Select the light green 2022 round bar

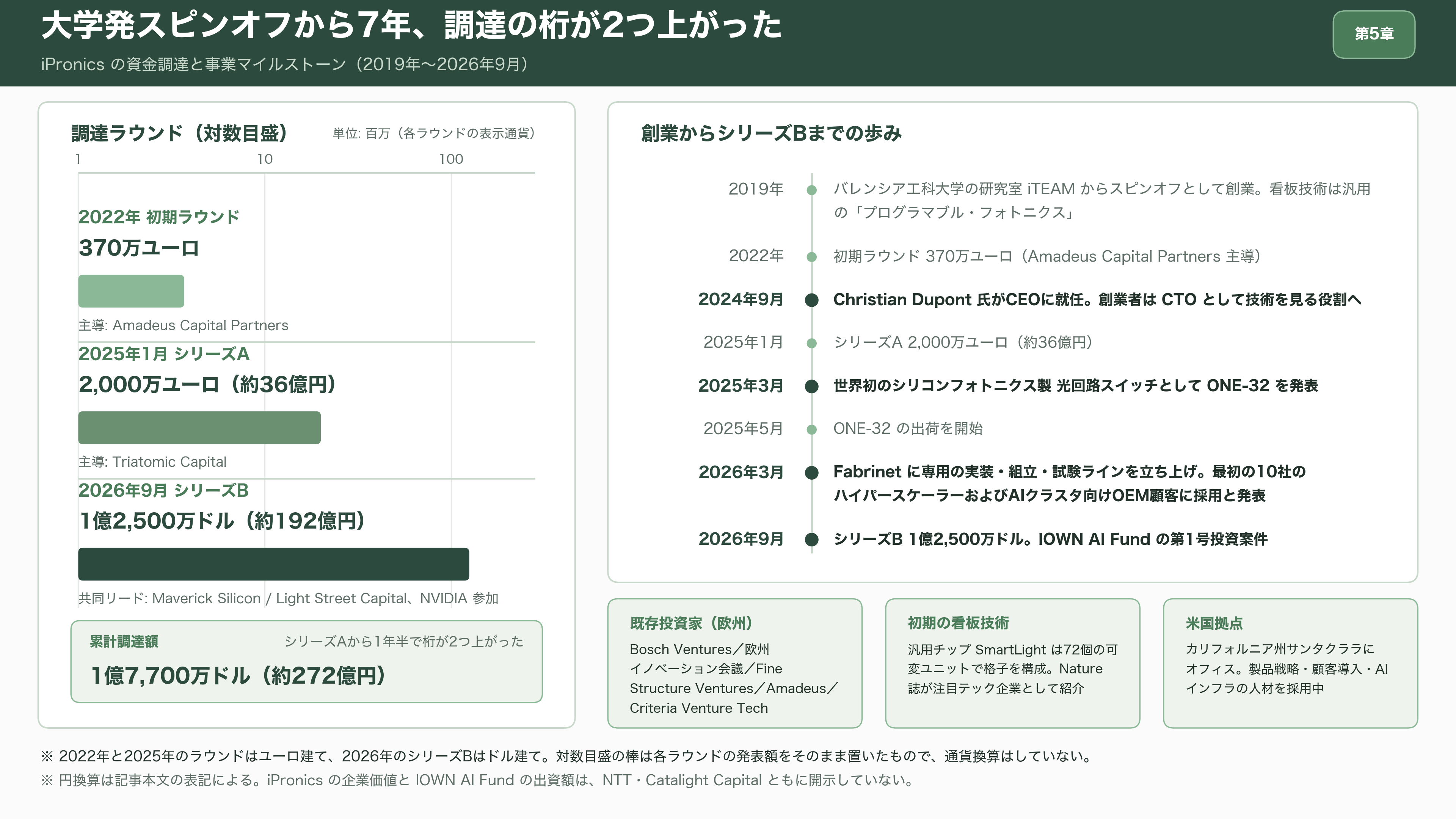point(131,291)
